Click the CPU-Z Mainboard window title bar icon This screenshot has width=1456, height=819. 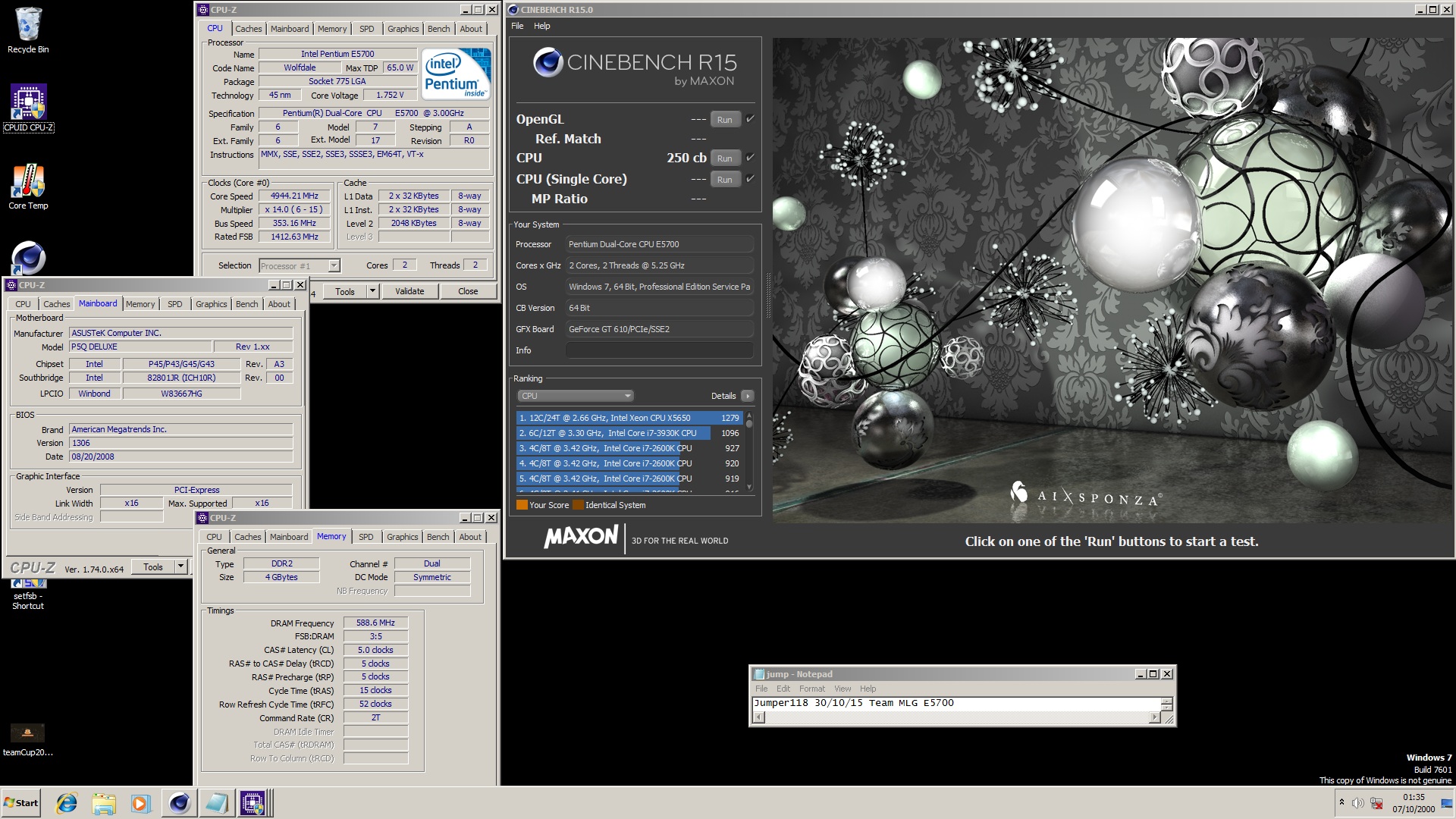(11, 285)
